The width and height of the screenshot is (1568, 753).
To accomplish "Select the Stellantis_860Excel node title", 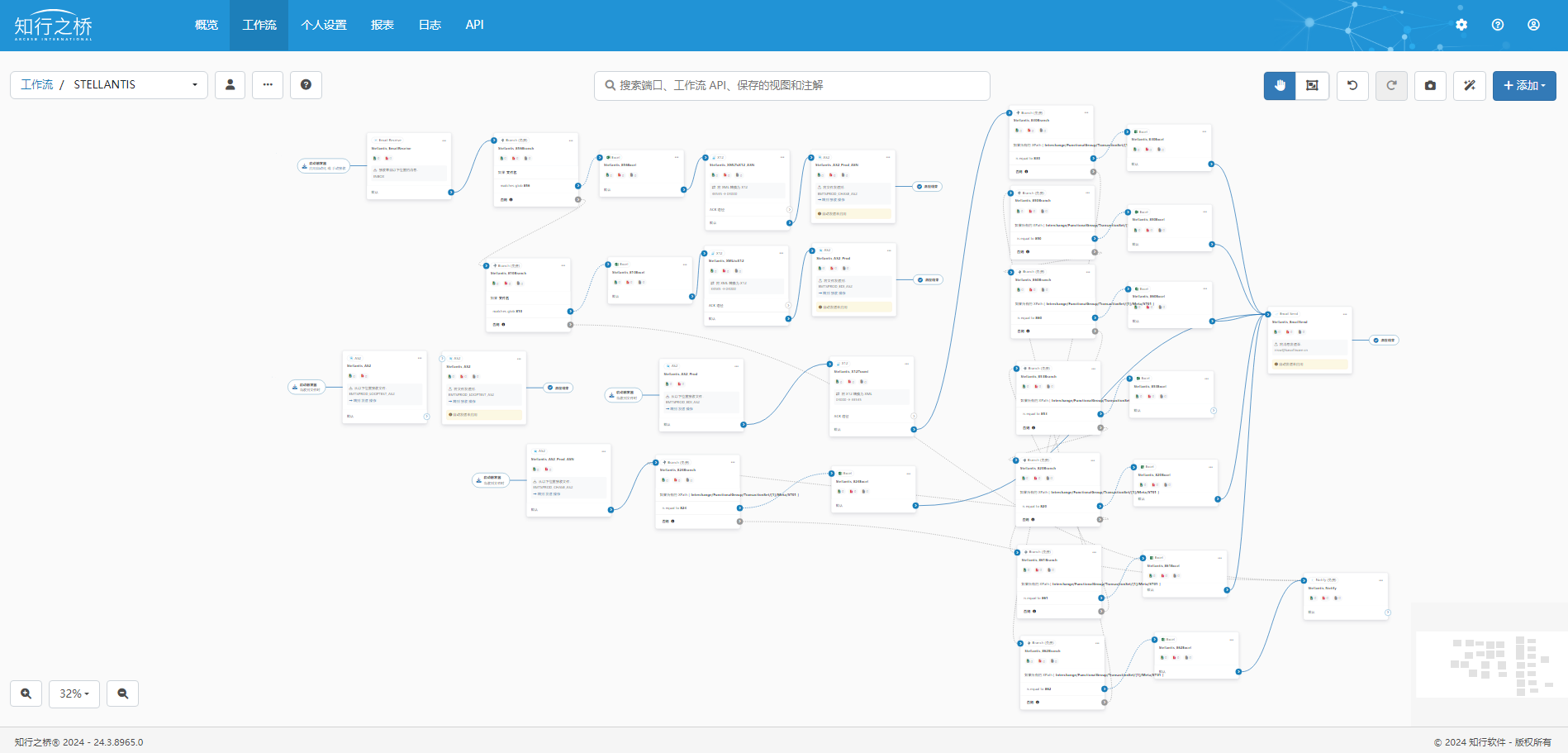I will tap(1148, 296).
